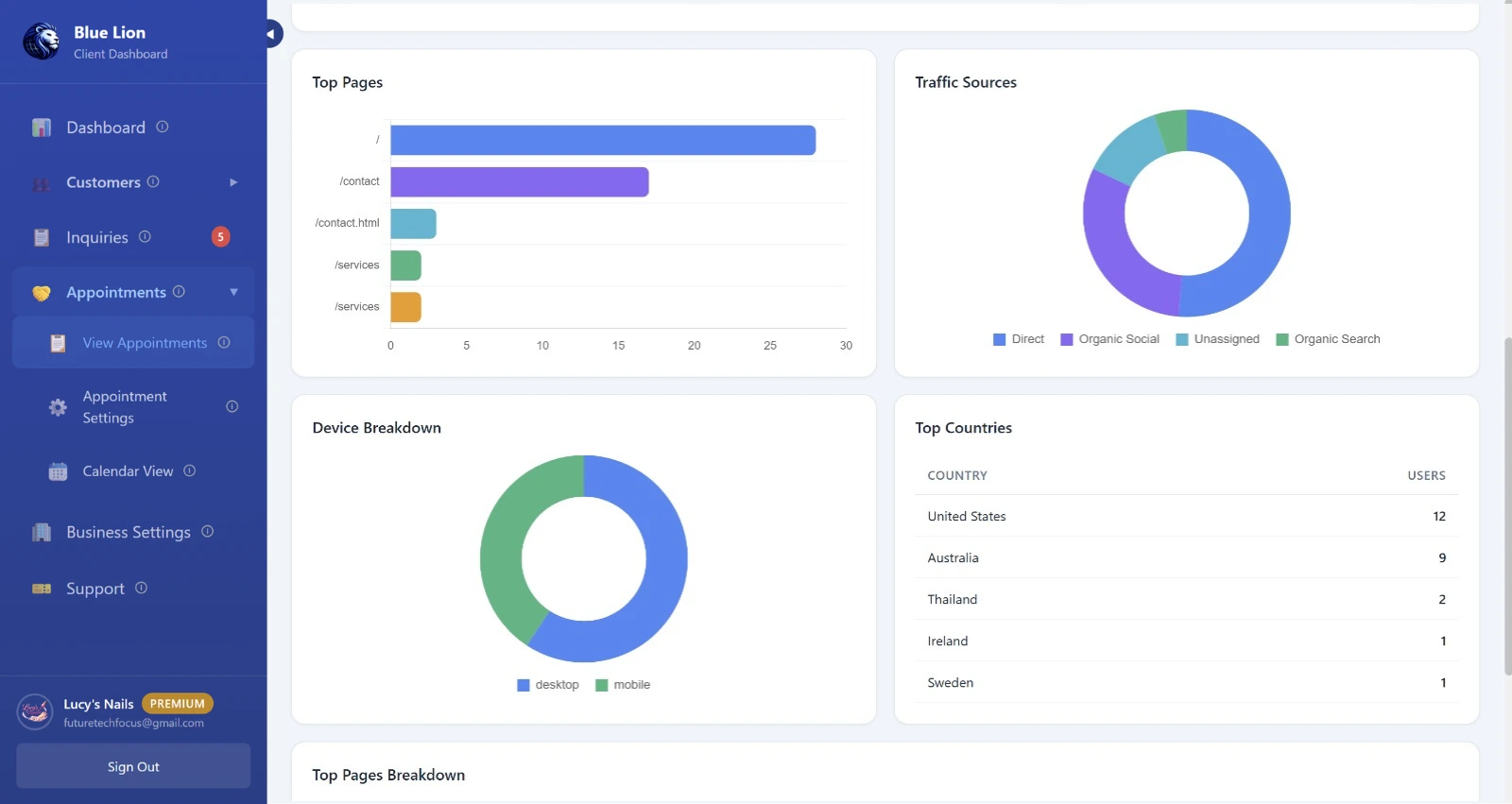The height and width of the screenshot is (804, 1512).
Task: Click the futuretechfocus@gmail.com account email
Action: point(133,723)
